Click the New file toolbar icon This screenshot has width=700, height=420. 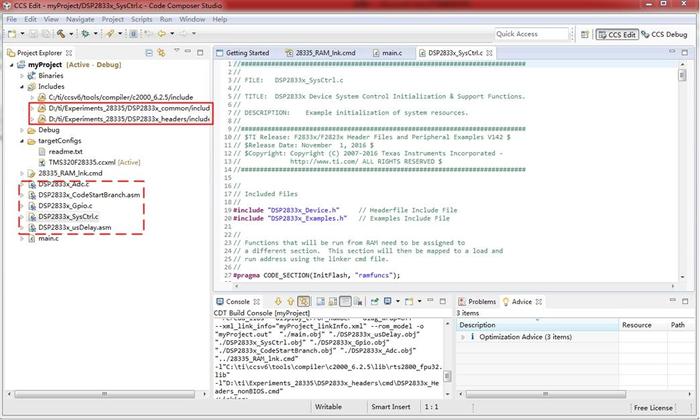click(12, 34)
